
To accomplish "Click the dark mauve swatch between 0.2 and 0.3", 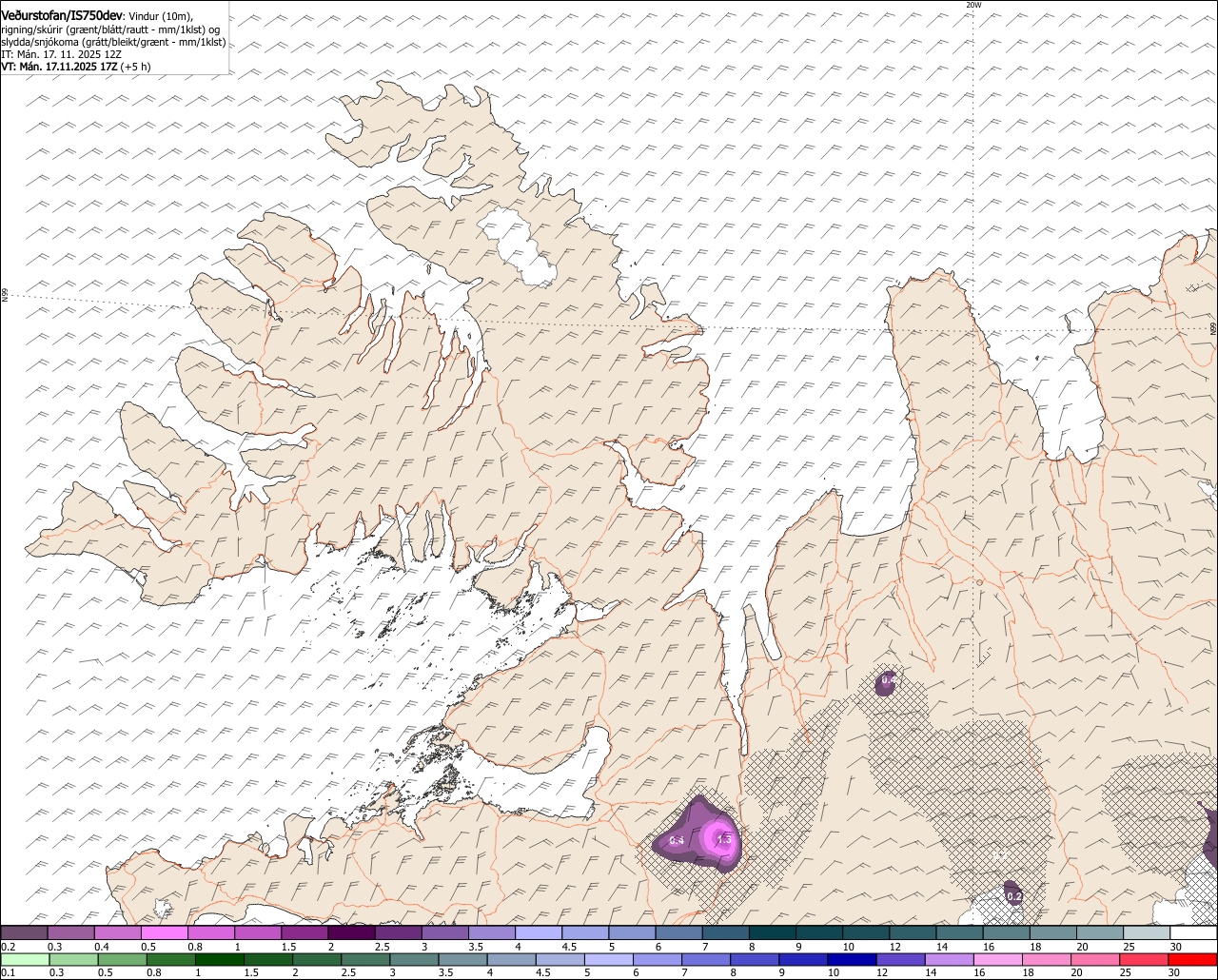I will pos(24,932).
